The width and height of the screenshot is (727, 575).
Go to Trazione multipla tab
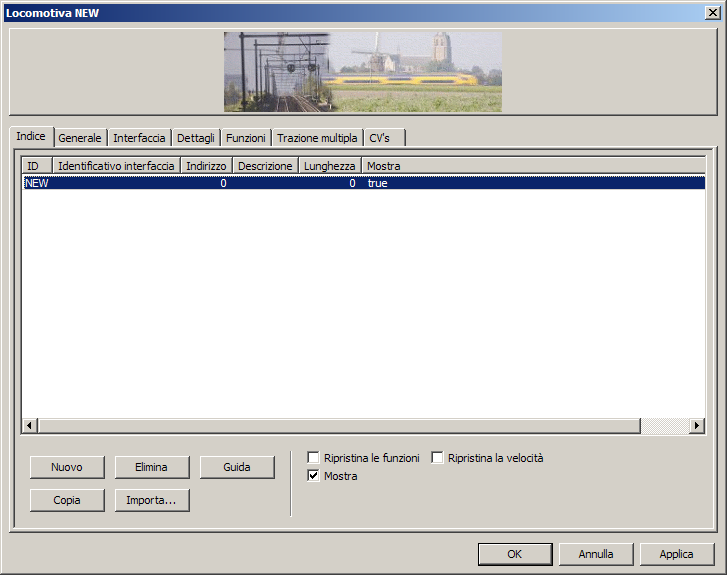[317, 138]
